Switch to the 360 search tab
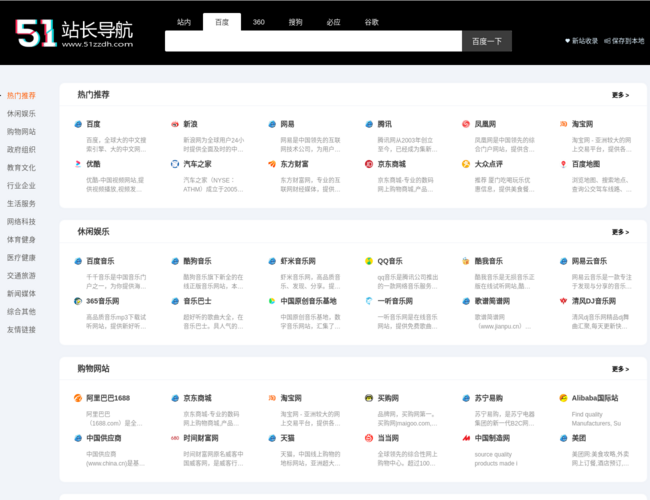Image resolution: width=650 pixels, height=500 pixels. point(259,22)
